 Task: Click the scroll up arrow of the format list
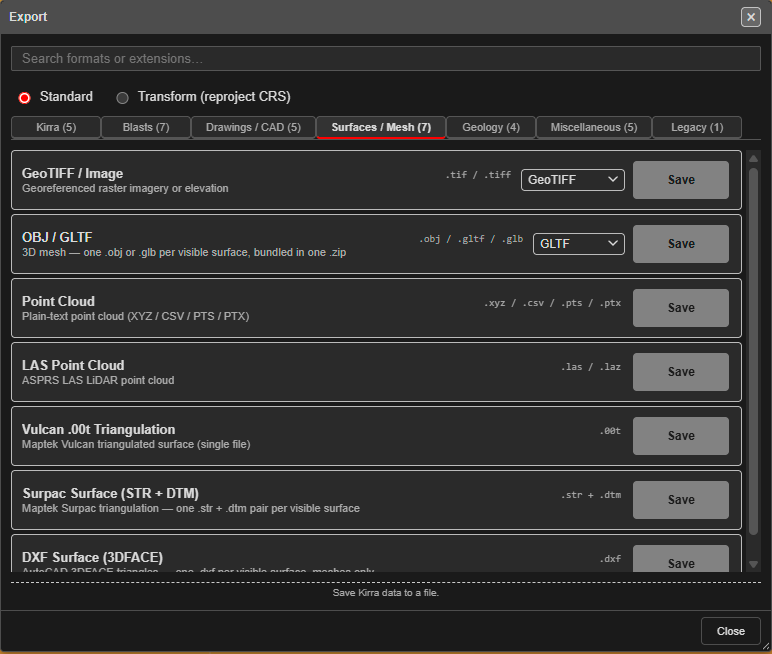pos(753,159)
